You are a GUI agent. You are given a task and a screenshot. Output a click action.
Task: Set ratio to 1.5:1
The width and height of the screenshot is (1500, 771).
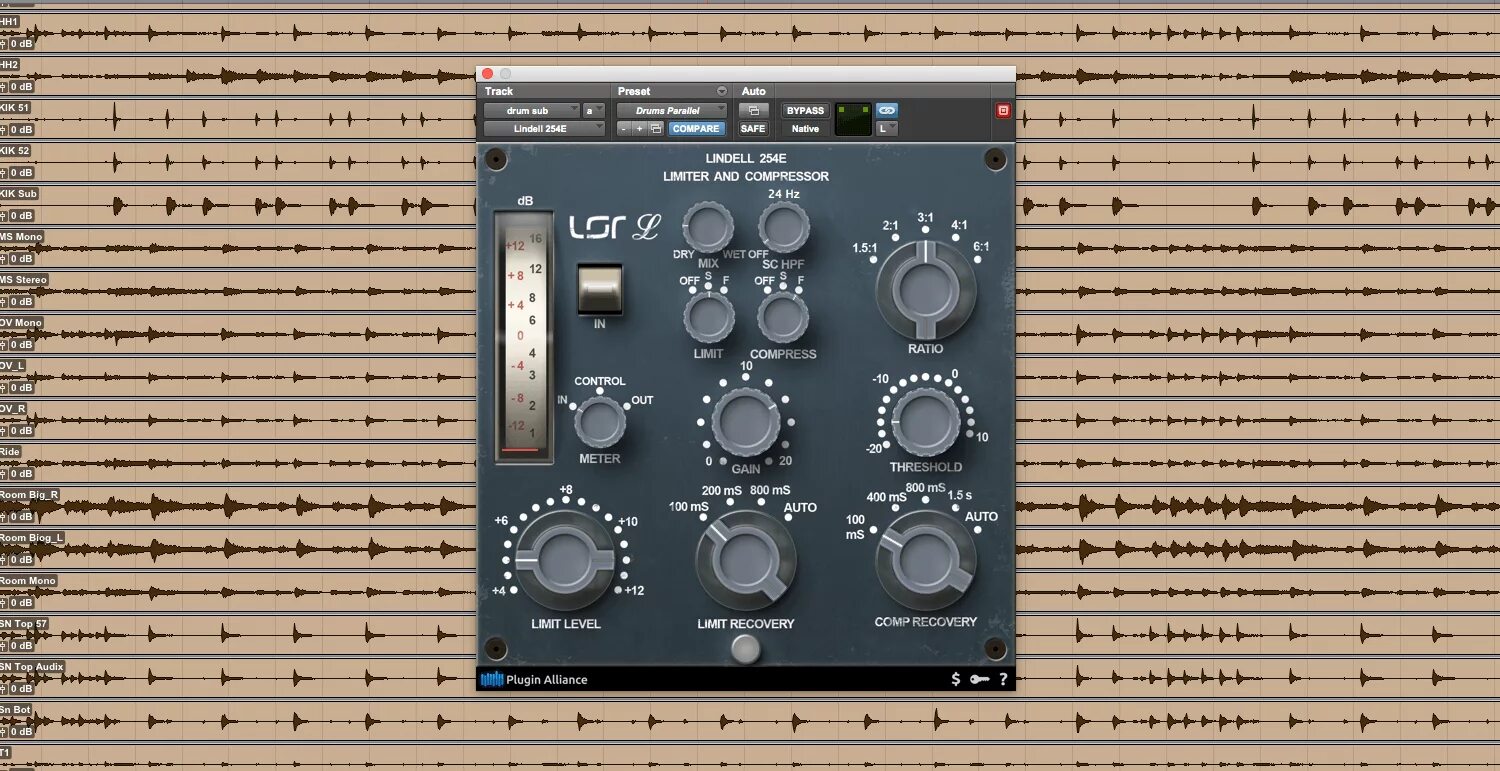[867, 247]
